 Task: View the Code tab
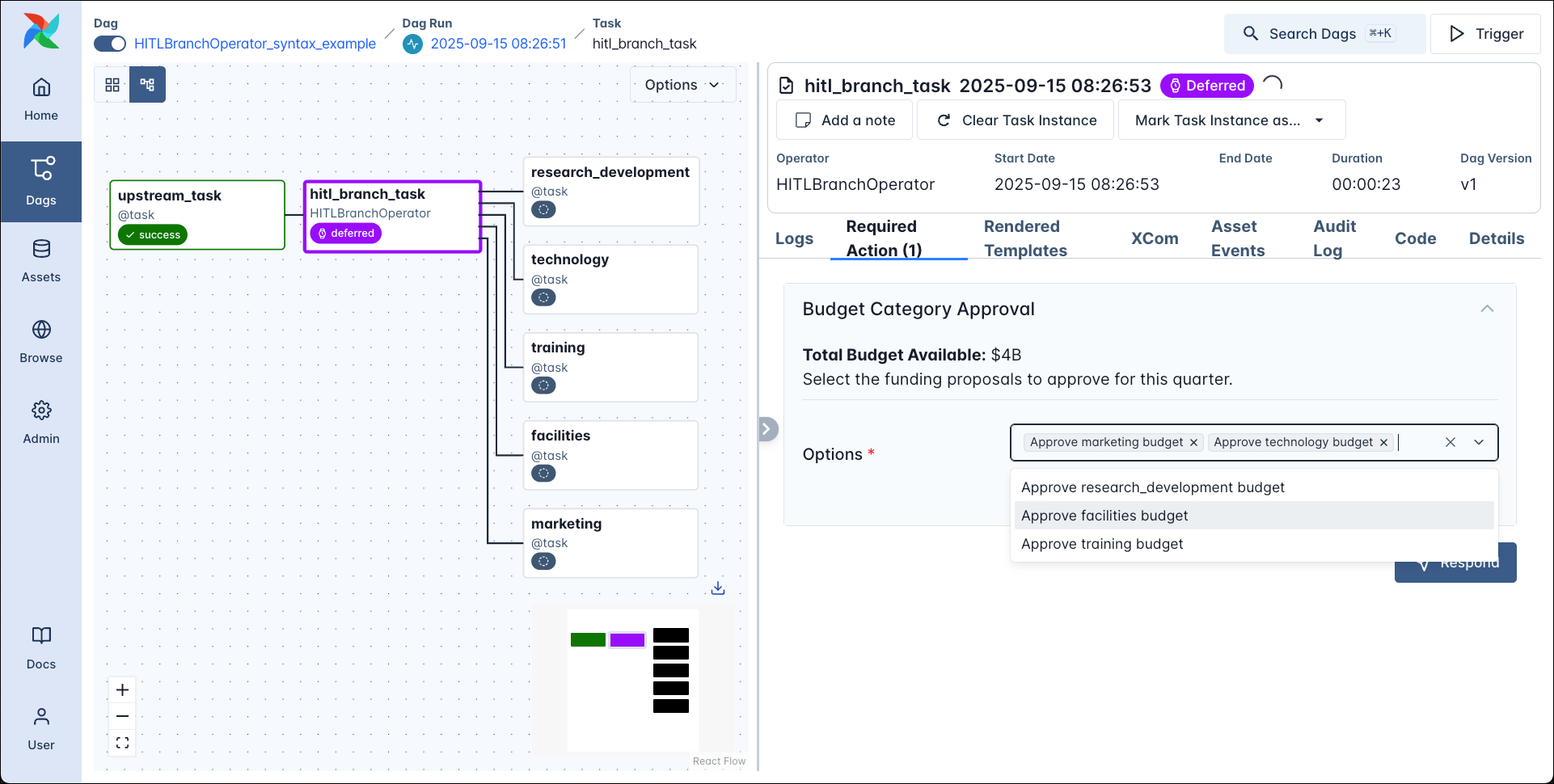(1415, 238)
